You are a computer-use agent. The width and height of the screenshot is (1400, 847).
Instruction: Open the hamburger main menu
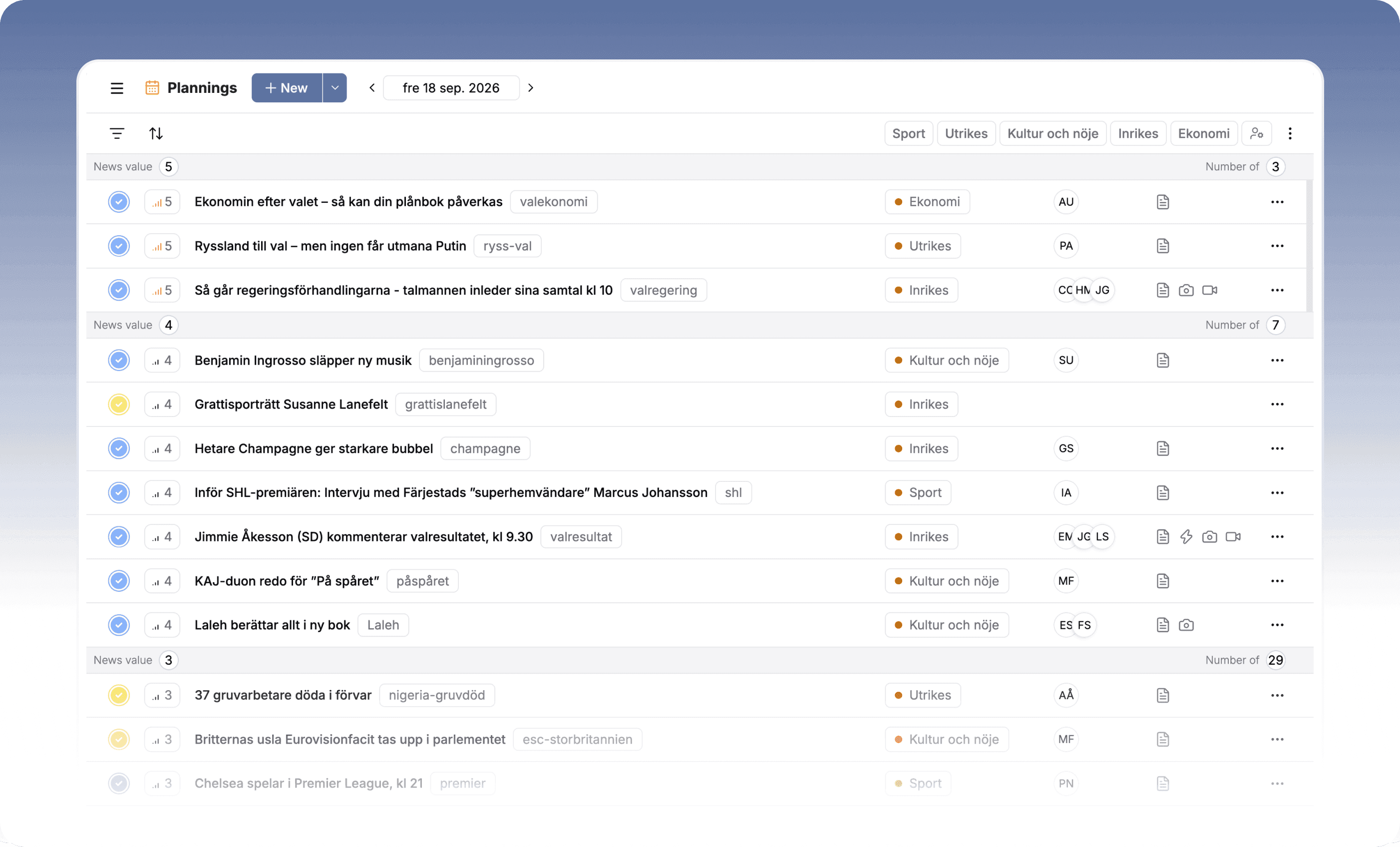(x=116, y=88)
